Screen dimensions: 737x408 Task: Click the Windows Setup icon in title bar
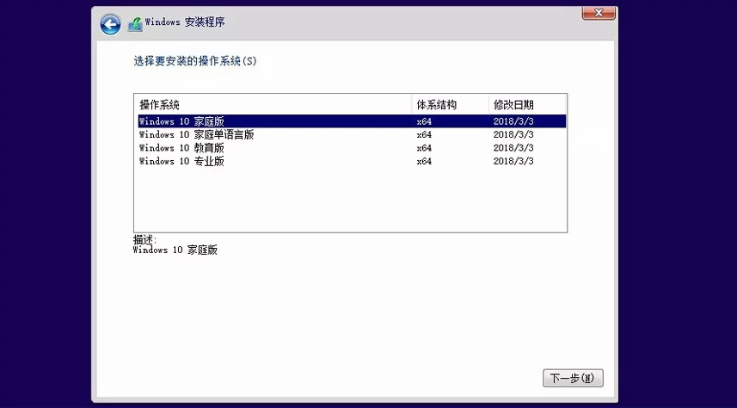[135, 25]
